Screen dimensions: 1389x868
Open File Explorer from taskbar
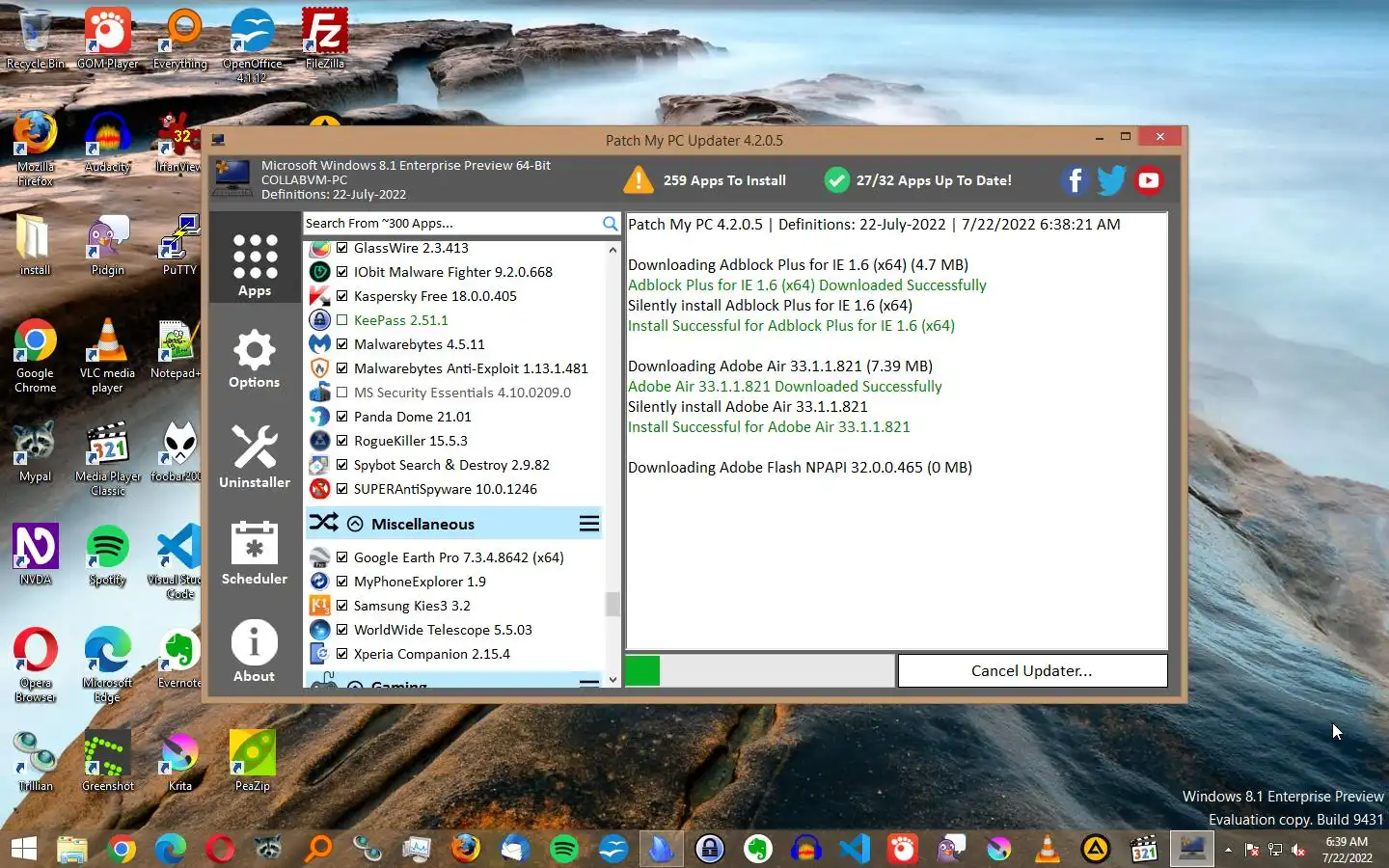pos(72,849)
